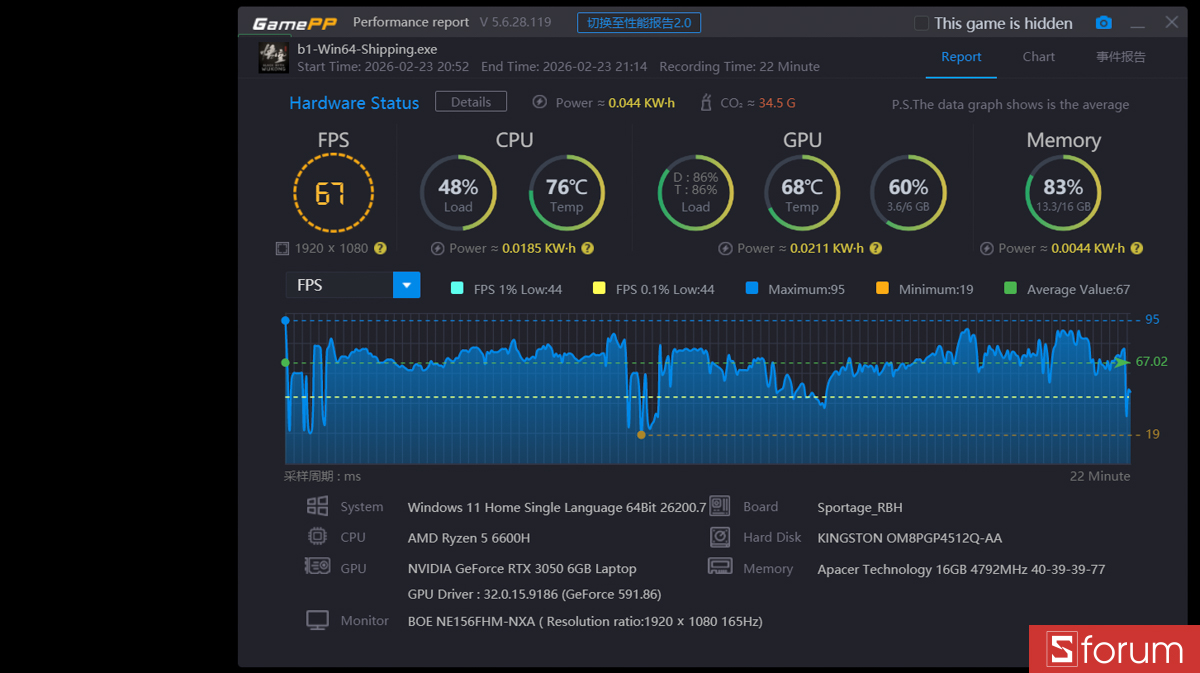Viewport: 1200px width, 673px height.
Task: Toggle the Maximum:95 legend series
Action: 752,289
